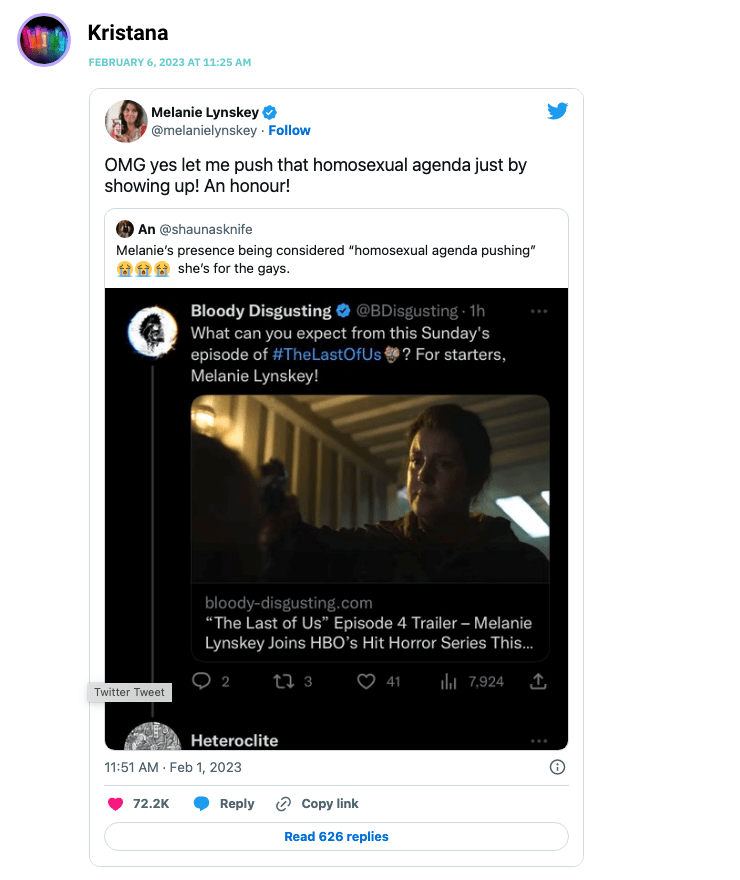Open the tweet info circle icon
This screenshot has height=880, width=740.
[557, 767]
